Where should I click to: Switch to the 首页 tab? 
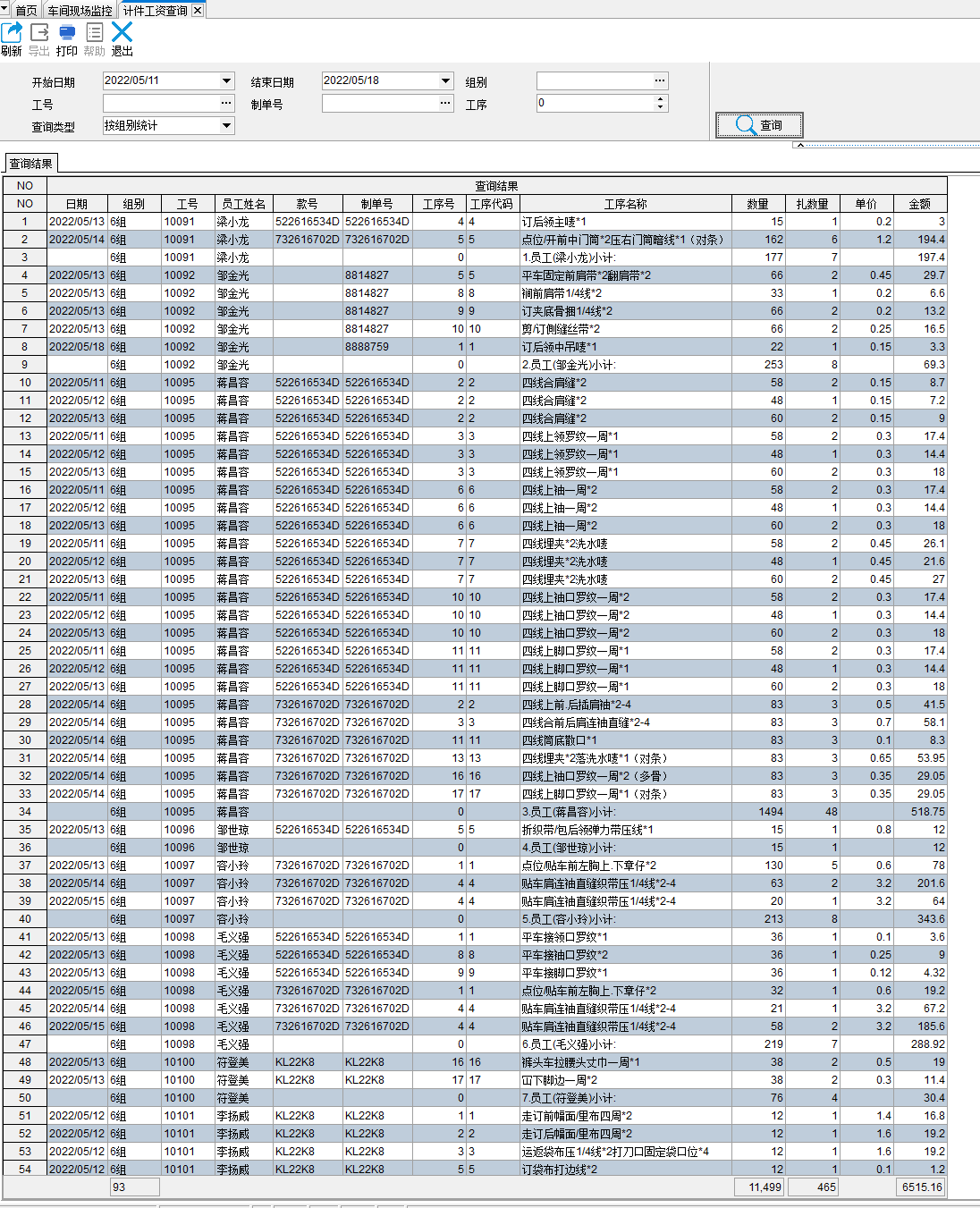tap(26, 11)
